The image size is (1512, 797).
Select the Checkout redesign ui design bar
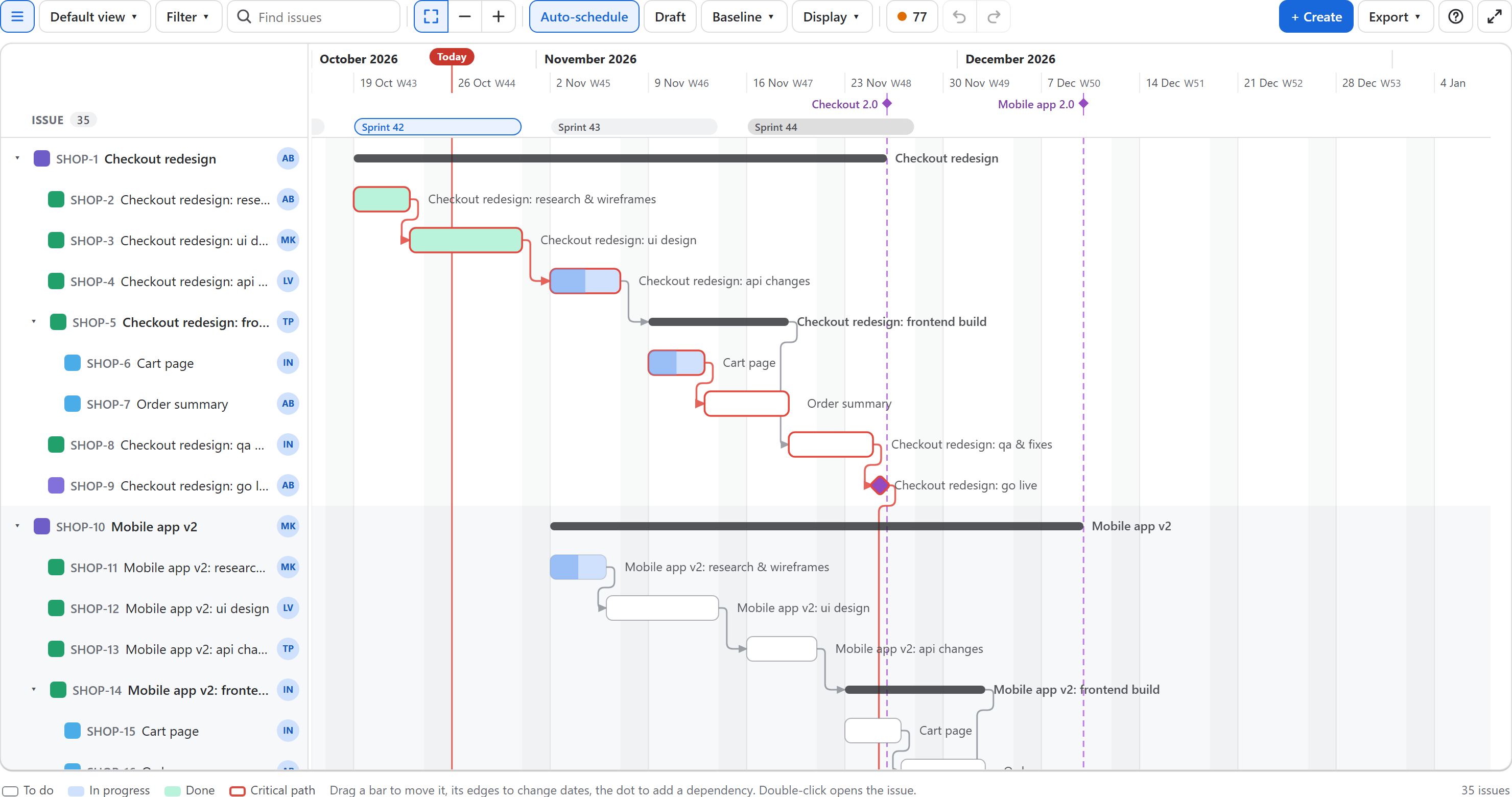click(466, 240)
